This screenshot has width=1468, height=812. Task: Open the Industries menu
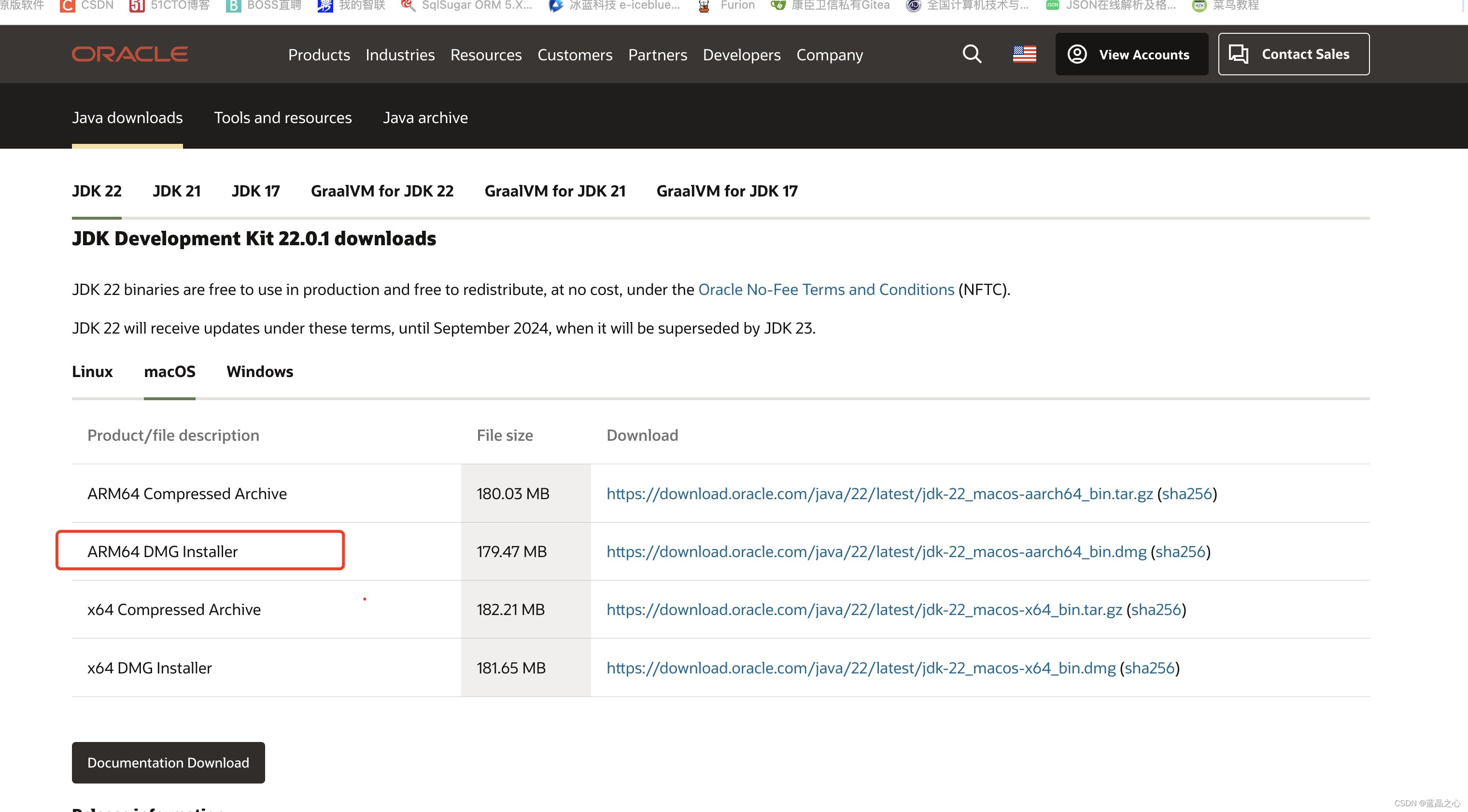click(400, 55)
